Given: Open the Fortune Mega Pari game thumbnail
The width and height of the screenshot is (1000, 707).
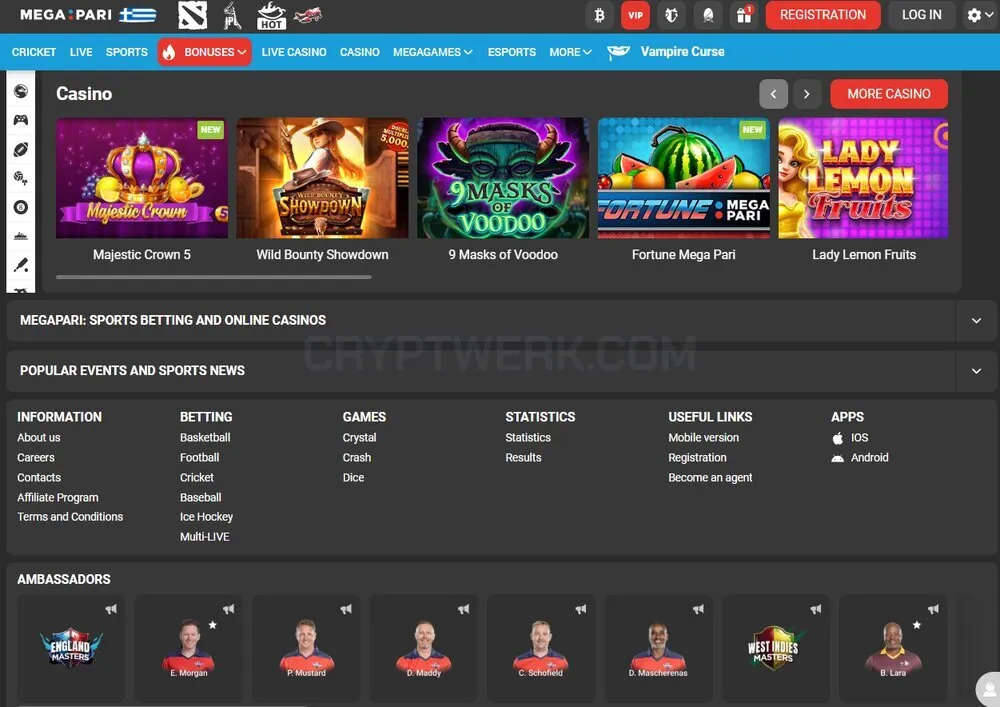Looking at the screenshot, I should (x=684, y=178).
